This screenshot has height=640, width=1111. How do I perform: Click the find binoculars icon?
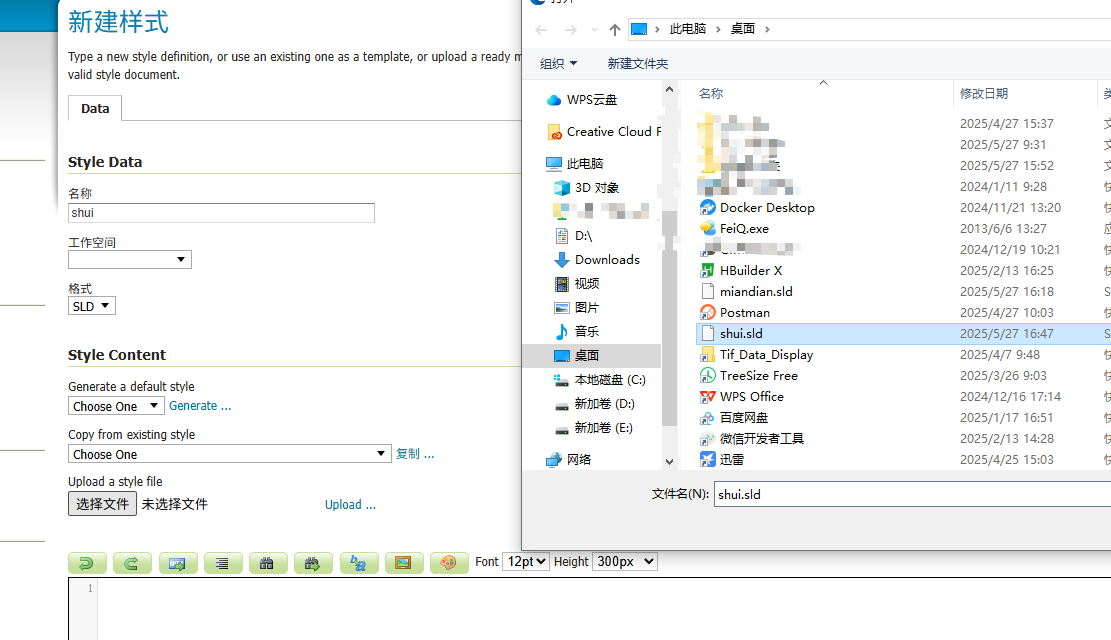(x=268, y=563)
